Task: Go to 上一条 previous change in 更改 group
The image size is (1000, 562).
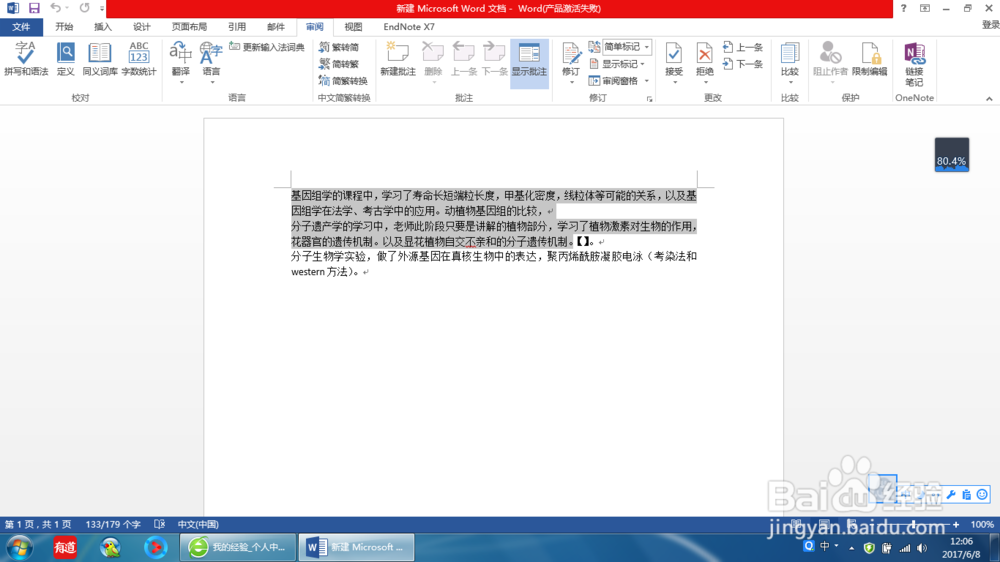Action: pyautogui.click(x=743, y=47)
